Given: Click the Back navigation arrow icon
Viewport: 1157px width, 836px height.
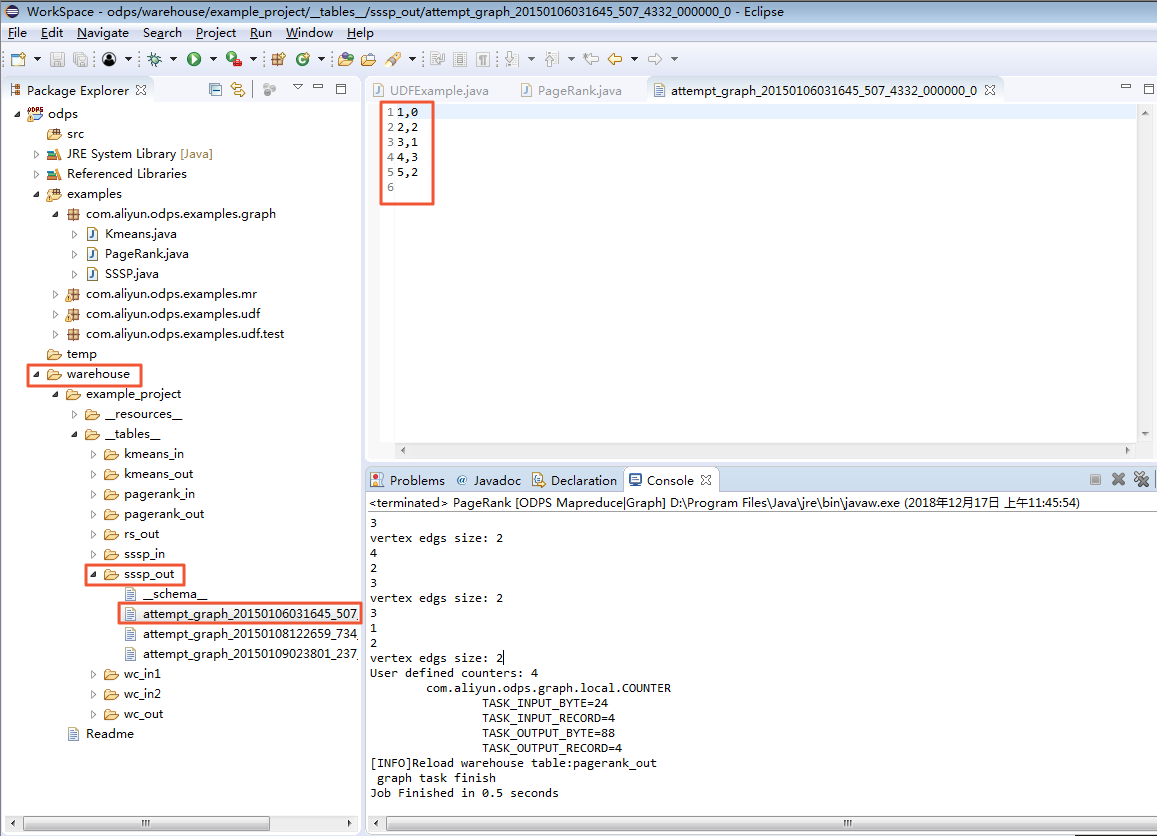Looking at the screenshot, I should (615, 60).
